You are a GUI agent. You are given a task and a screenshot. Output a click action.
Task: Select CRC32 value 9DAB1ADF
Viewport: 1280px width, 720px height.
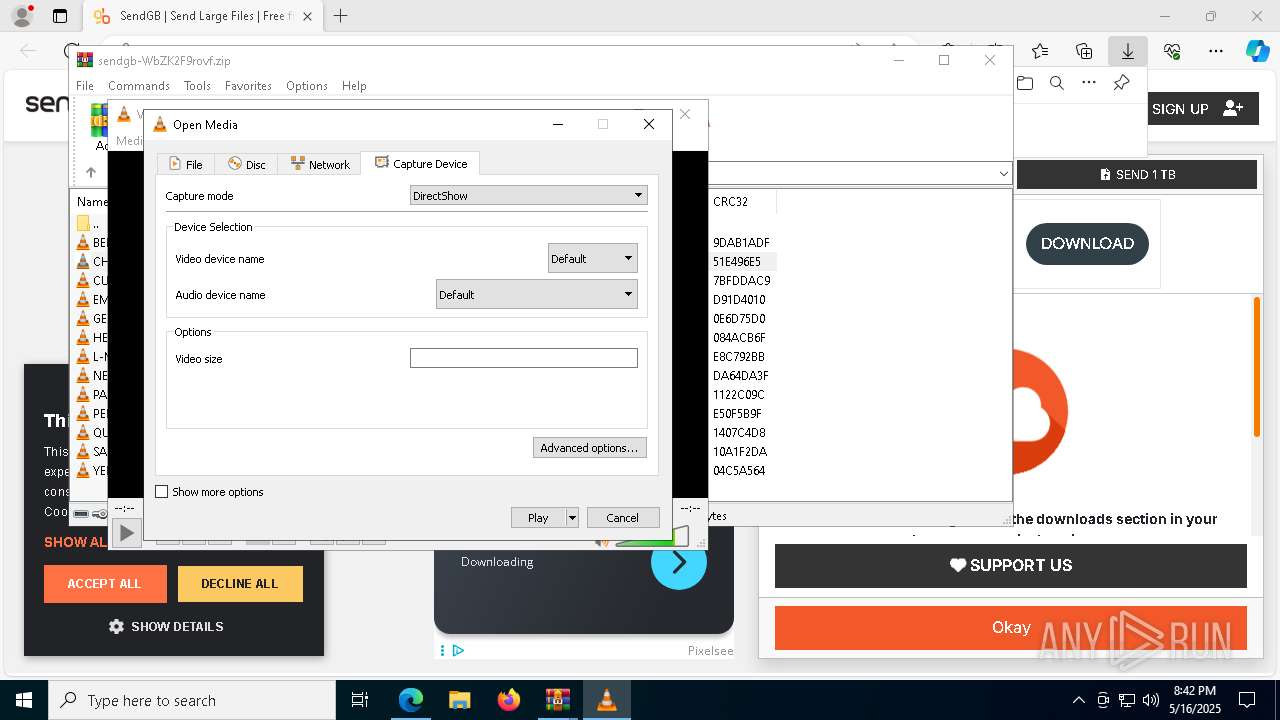point(741,242)
